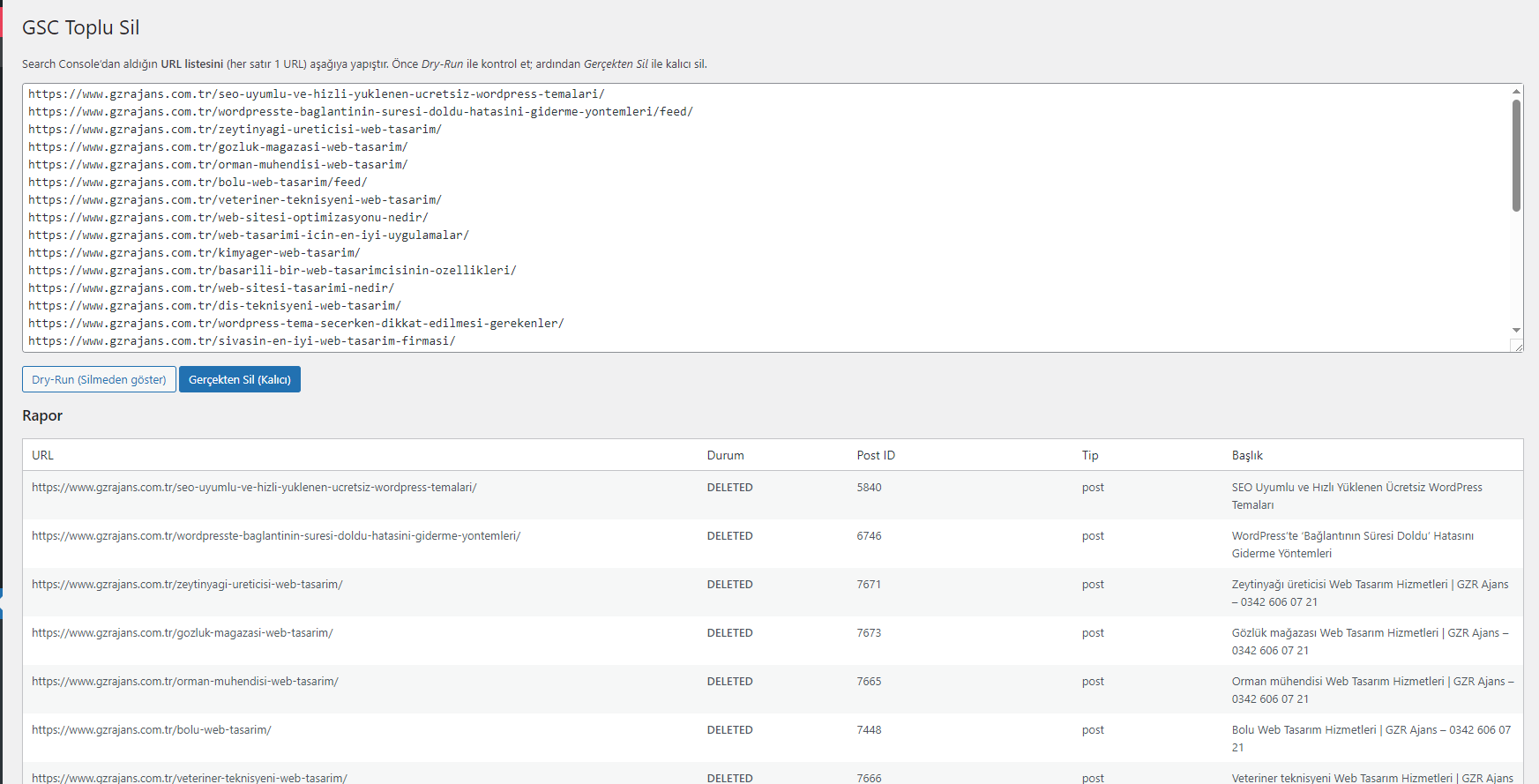Click Post ID 6746 in the report
The height and width of the screenshot is (784, 1539).
pos(870,535)
